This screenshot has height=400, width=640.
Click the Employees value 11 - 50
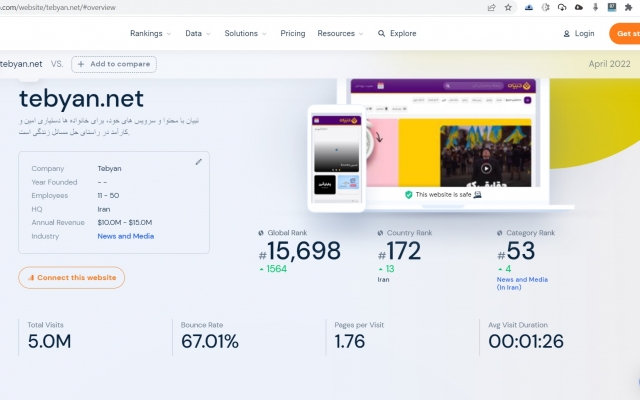pyautogui.click(x=108, y=196)
